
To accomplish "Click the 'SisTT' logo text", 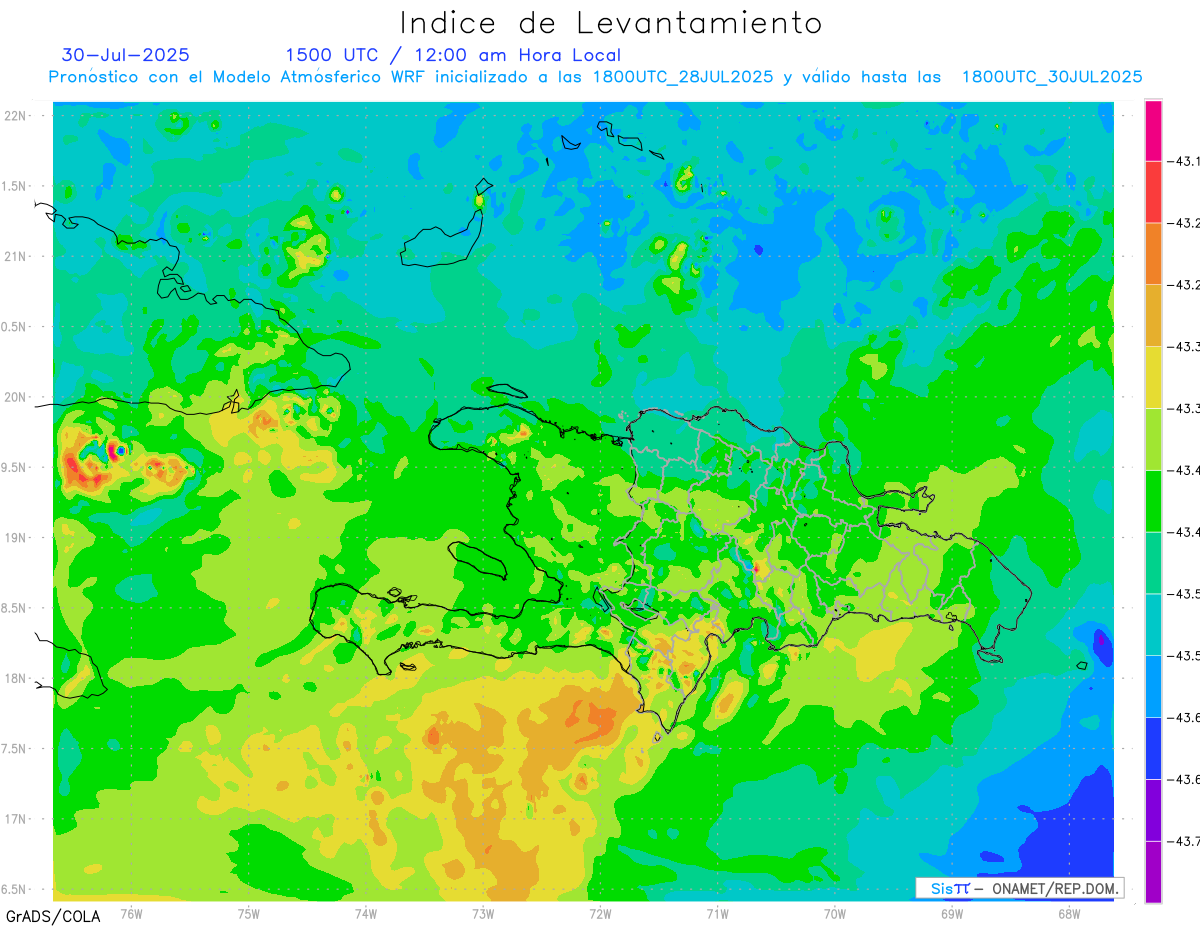I will pyautogui.click(x=949, y=888).
